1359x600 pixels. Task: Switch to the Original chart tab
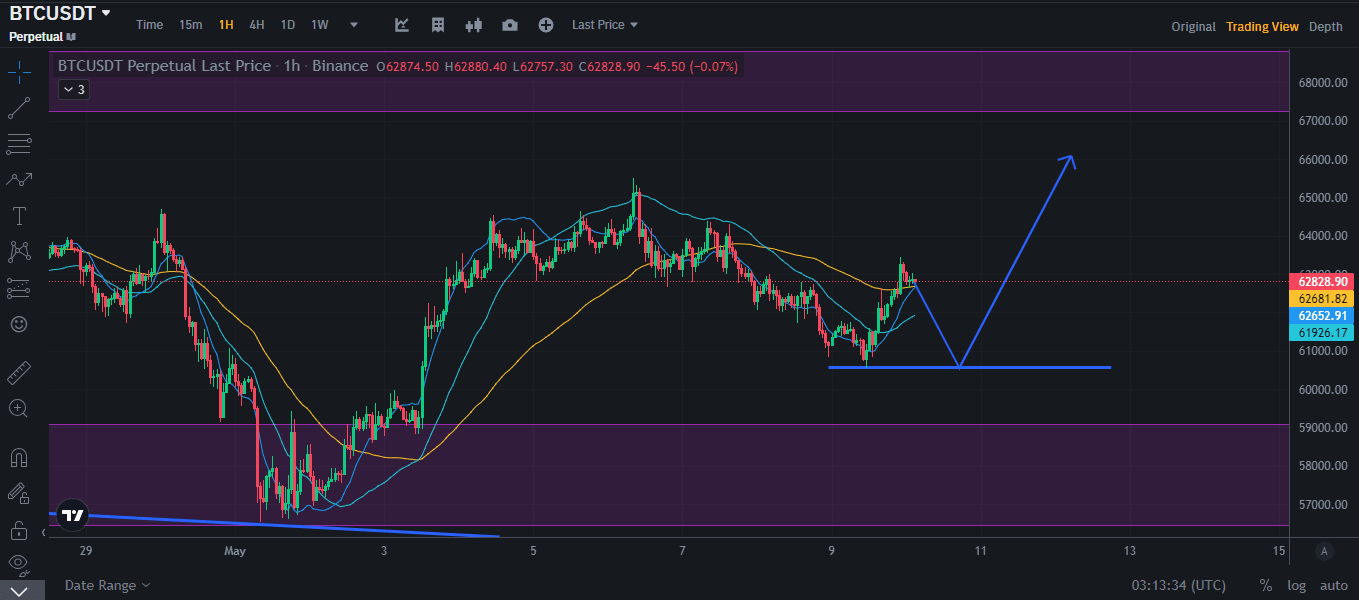coord(1193,26)
